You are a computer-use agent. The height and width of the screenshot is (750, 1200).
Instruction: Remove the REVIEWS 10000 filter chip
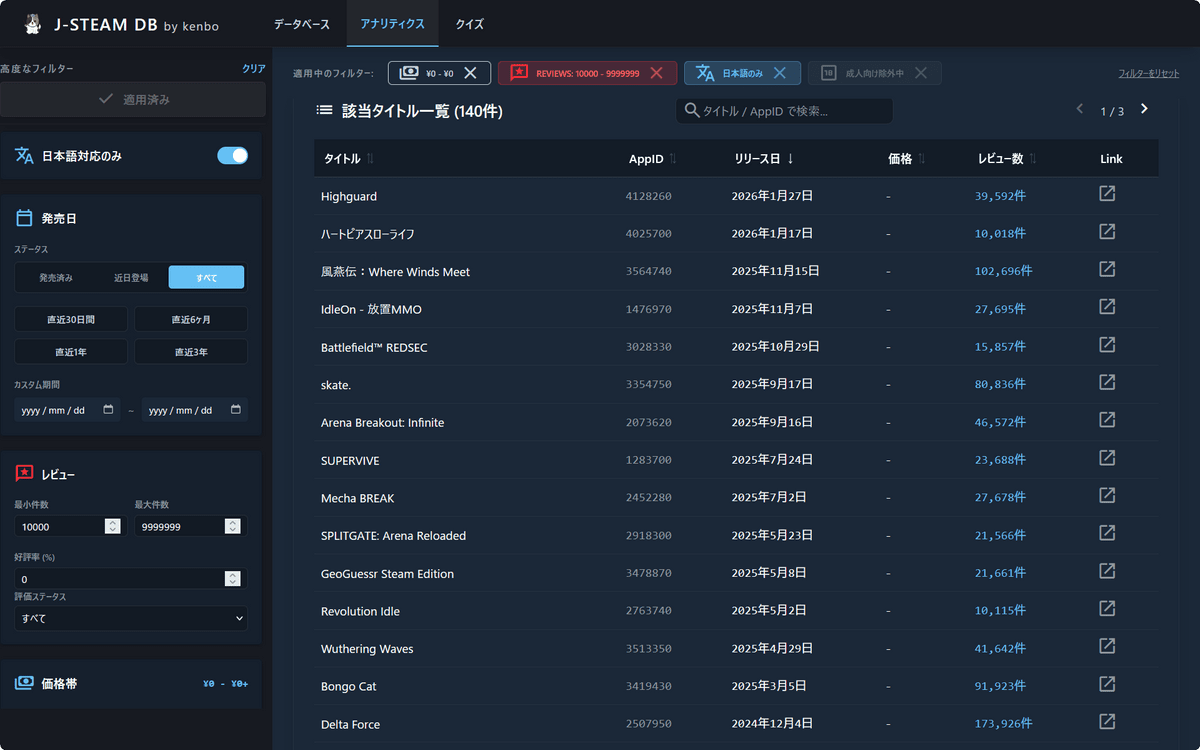656,73
